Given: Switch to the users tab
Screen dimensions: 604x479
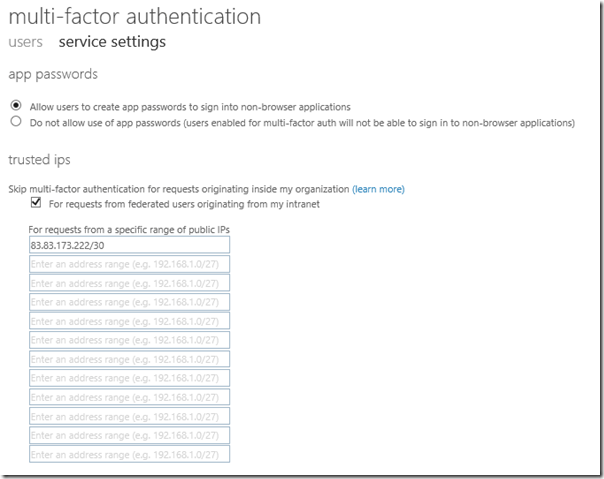Looking at the screenshot, I should pos(25,42).
